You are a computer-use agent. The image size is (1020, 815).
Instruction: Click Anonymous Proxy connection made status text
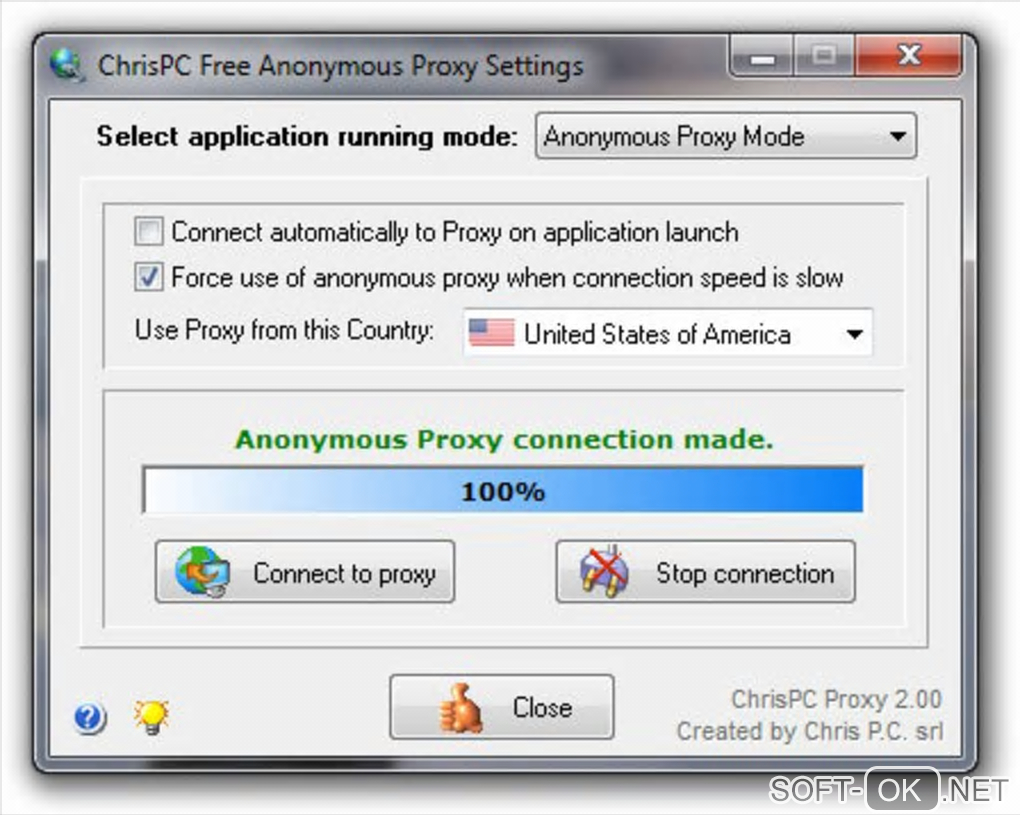(504, 439)
